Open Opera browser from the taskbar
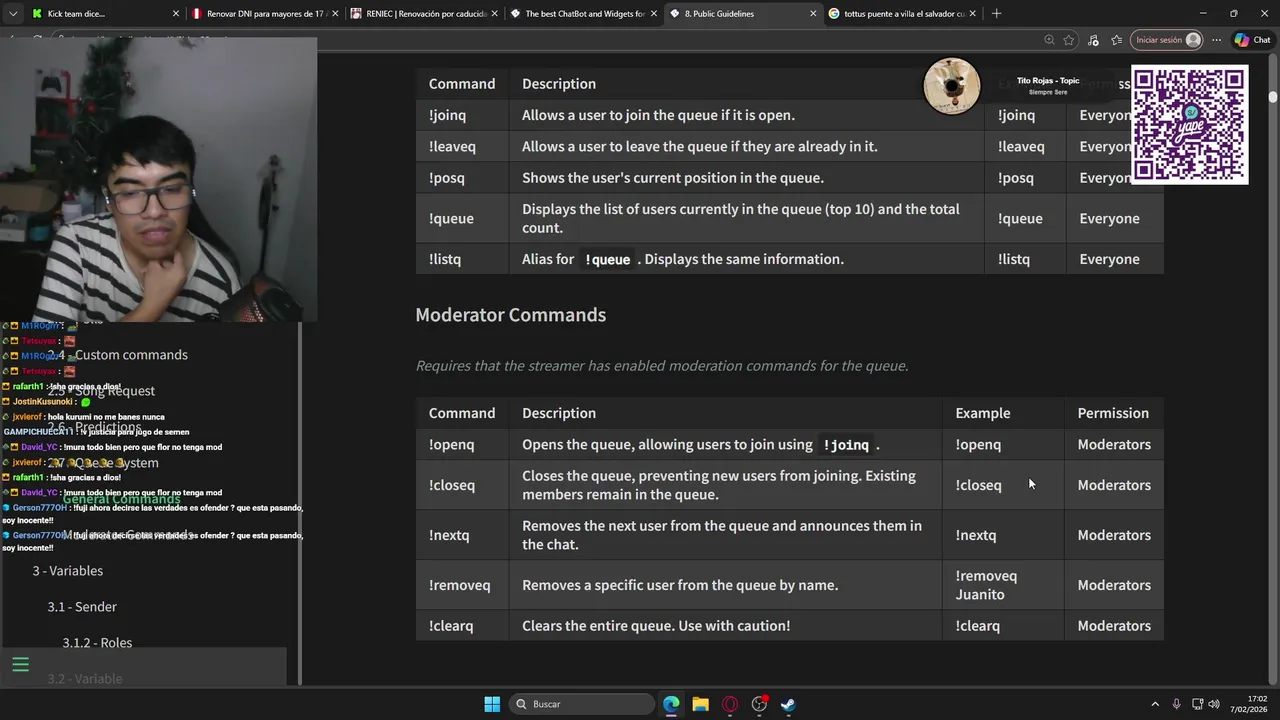1280x720 pixels. coord(730,704)
